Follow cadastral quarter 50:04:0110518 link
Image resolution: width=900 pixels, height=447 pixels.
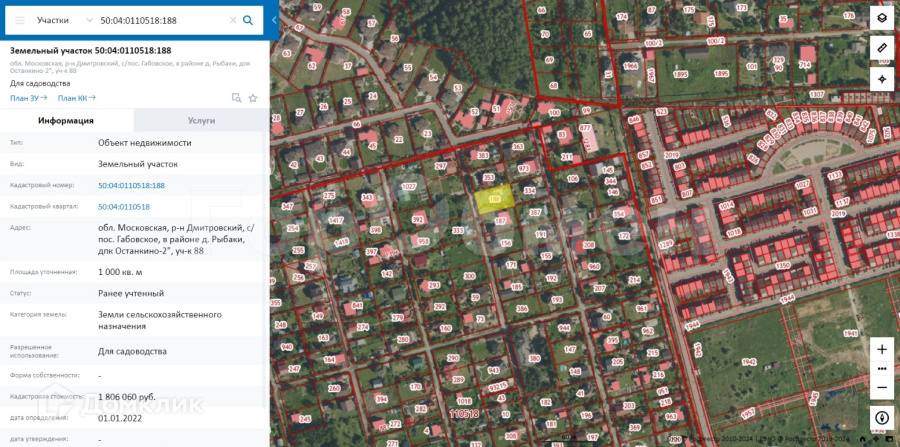pos(124,207)
